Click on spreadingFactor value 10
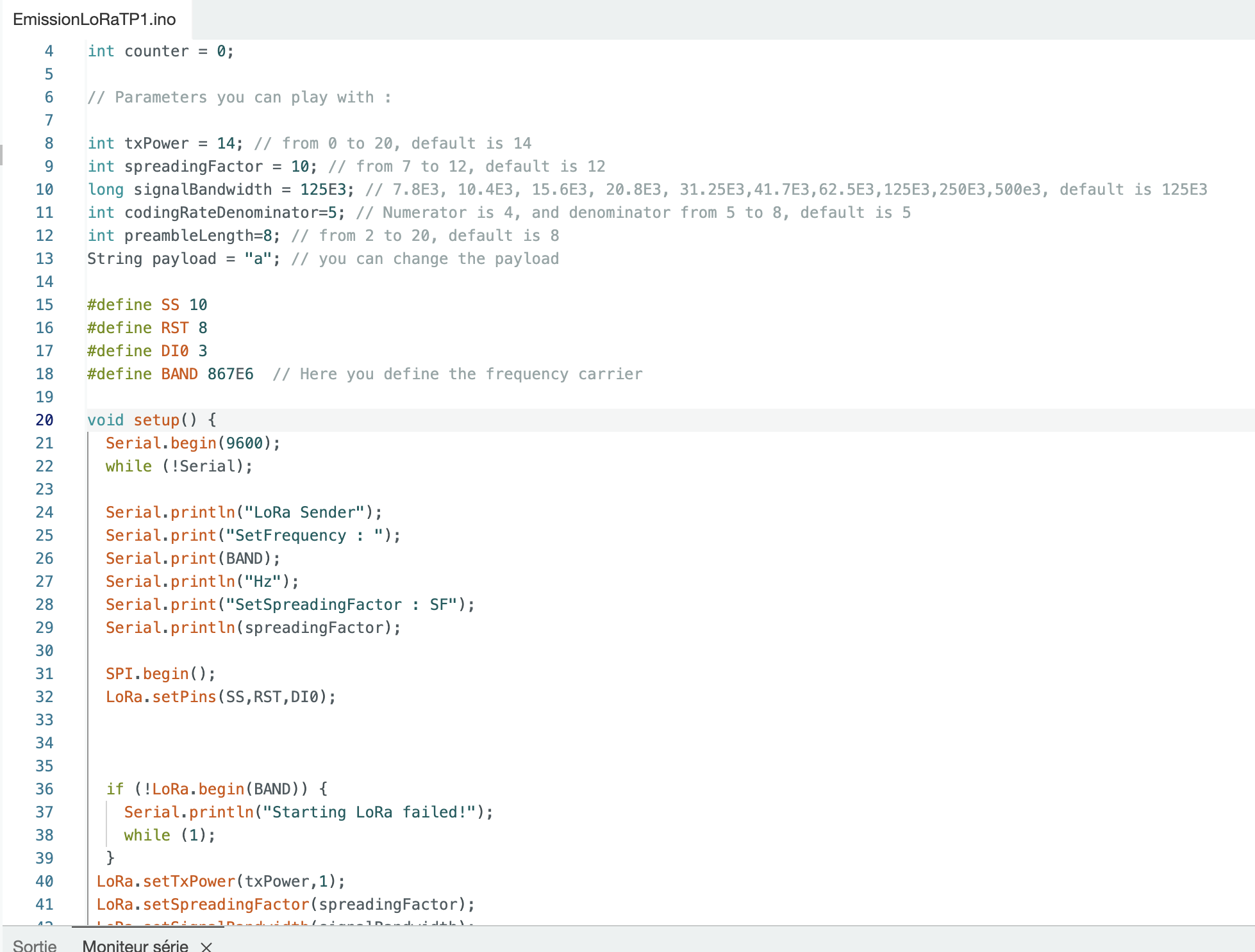 coord(300,167)
